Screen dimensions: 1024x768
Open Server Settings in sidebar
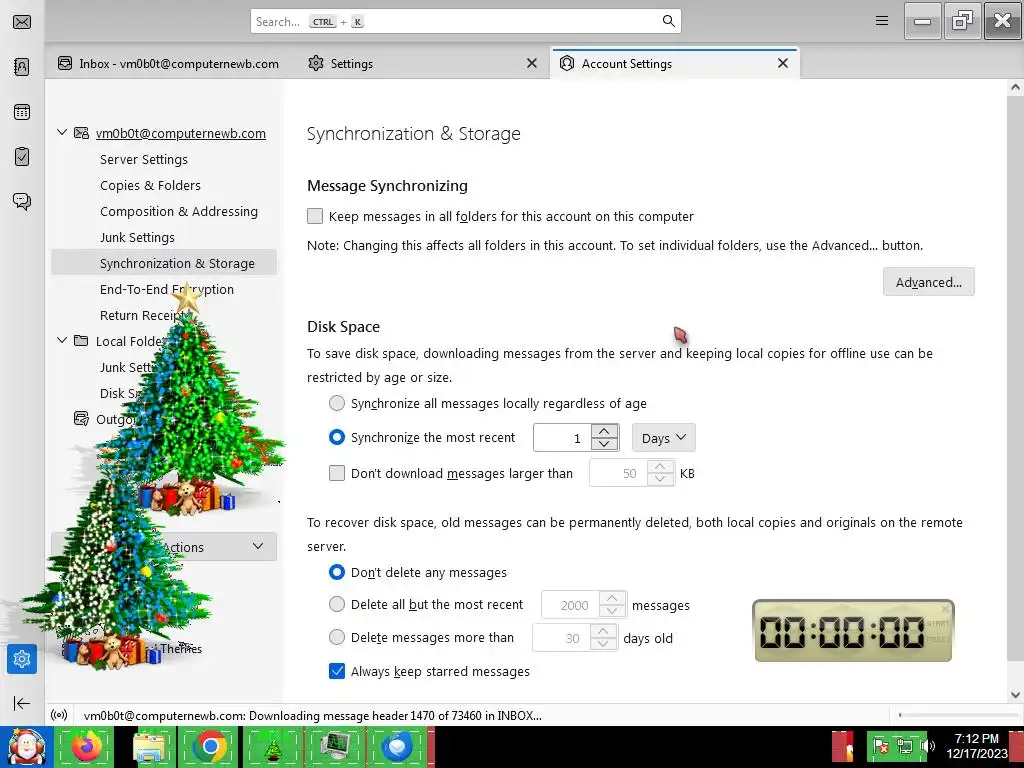coord(144,159)
